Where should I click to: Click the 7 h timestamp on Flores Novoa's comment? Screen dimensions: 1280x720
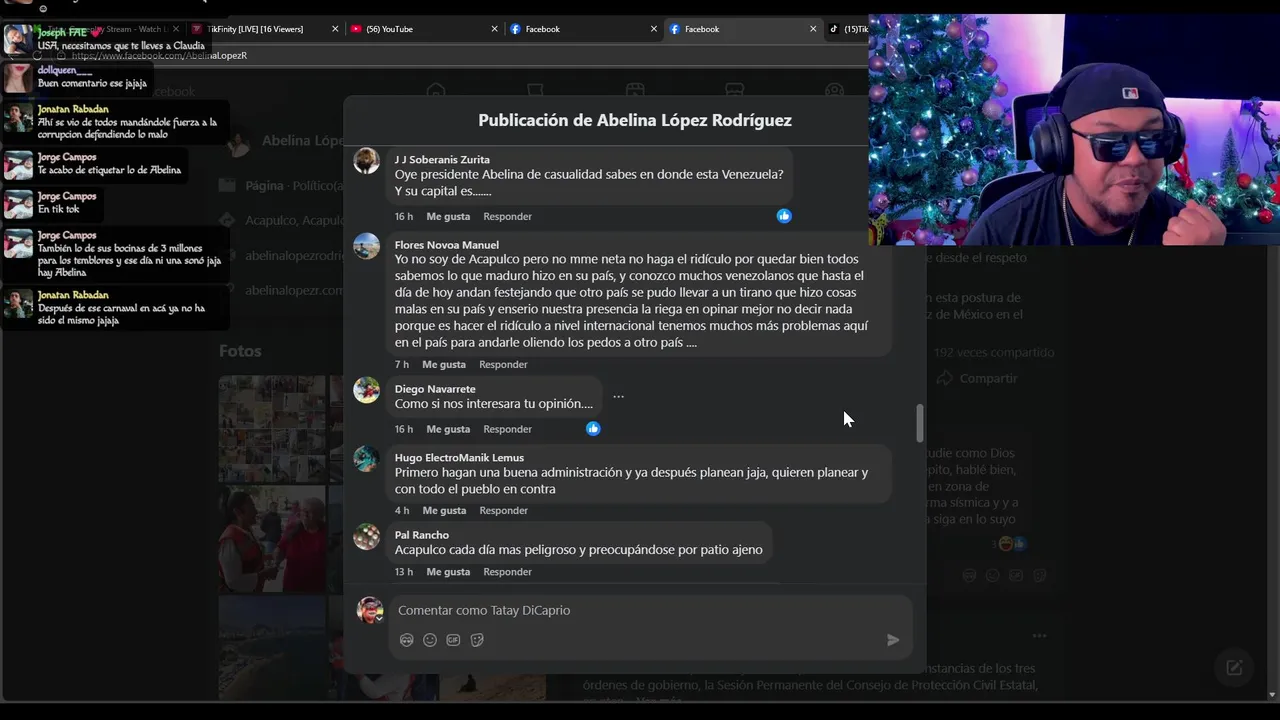coord(401,364)
